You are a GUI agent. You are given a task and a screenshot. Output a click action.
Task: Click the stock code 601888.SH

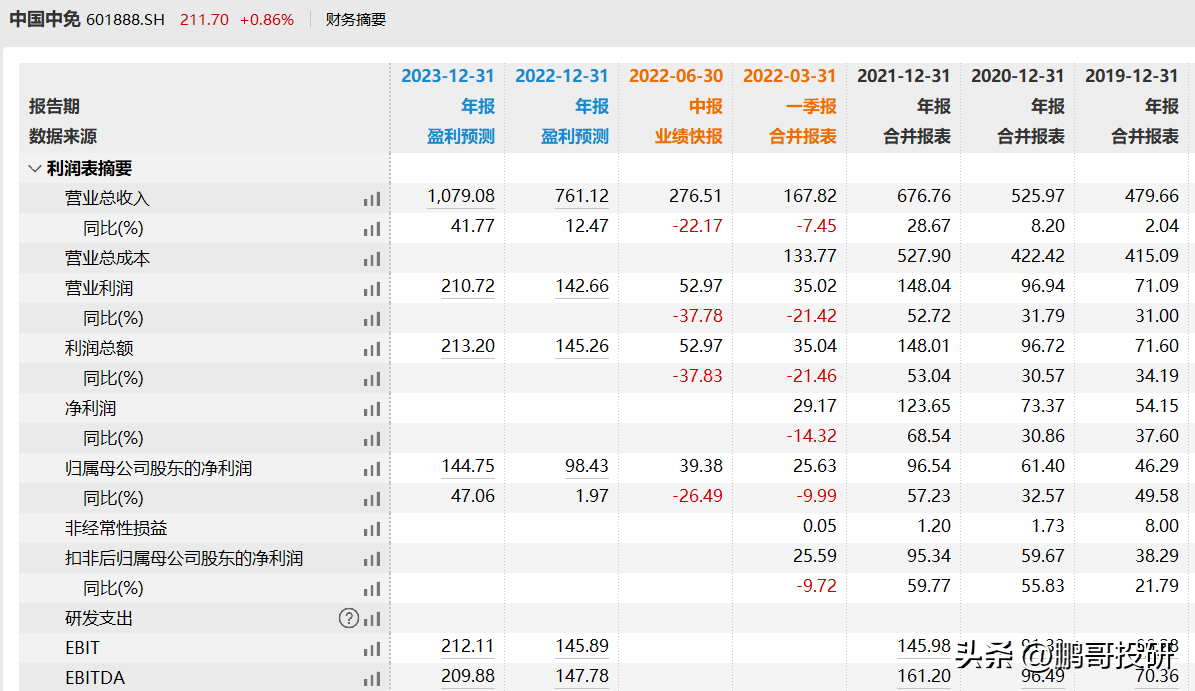click(125, 20)
